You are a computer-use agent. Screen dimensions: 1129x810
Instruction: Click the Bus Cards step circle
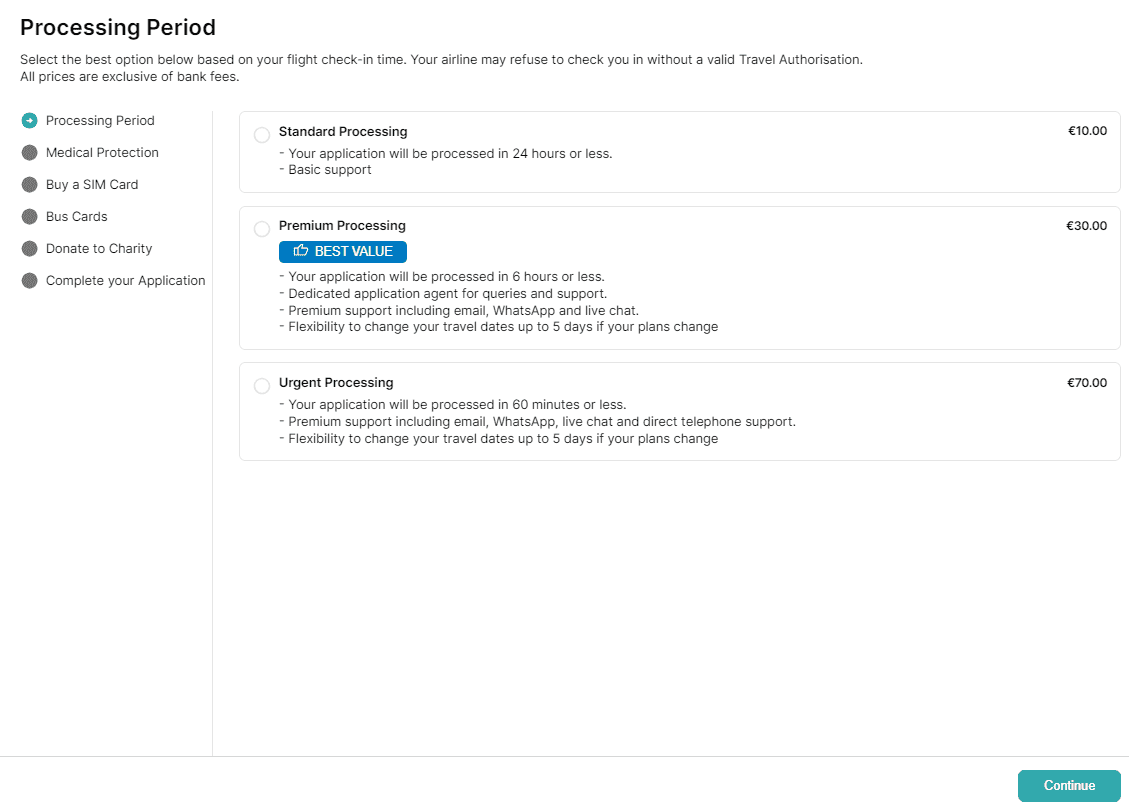tap(29, 217)
